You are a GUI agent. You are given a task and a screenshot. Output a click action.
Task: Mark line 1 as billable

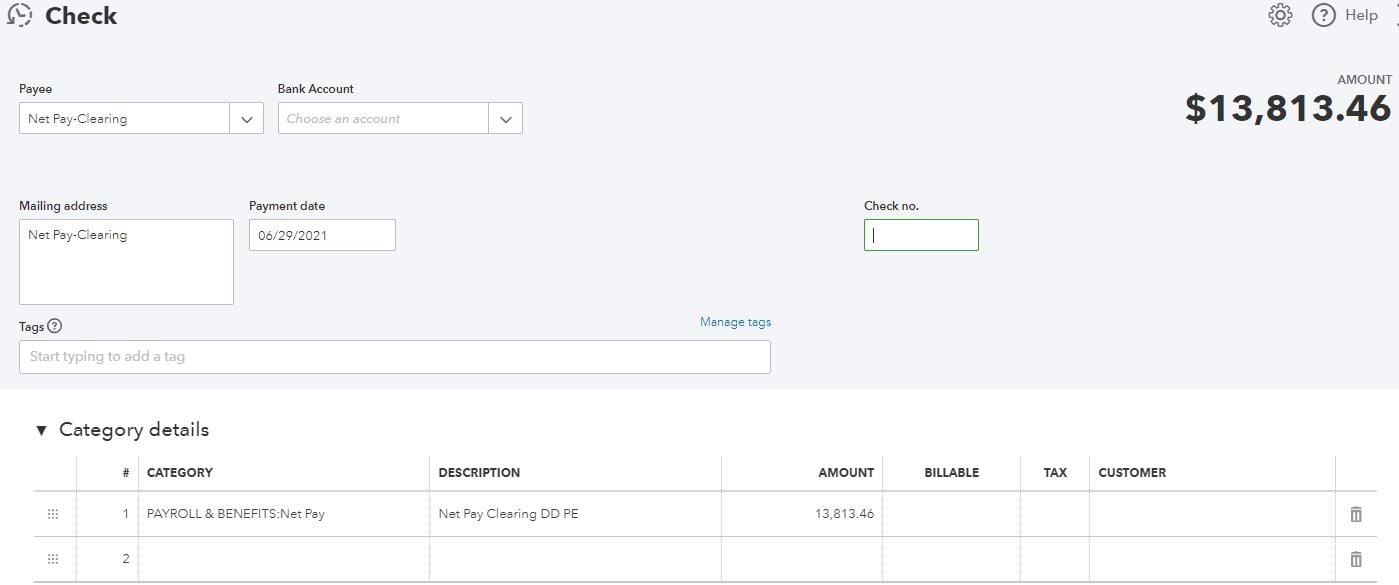(950, 513)
